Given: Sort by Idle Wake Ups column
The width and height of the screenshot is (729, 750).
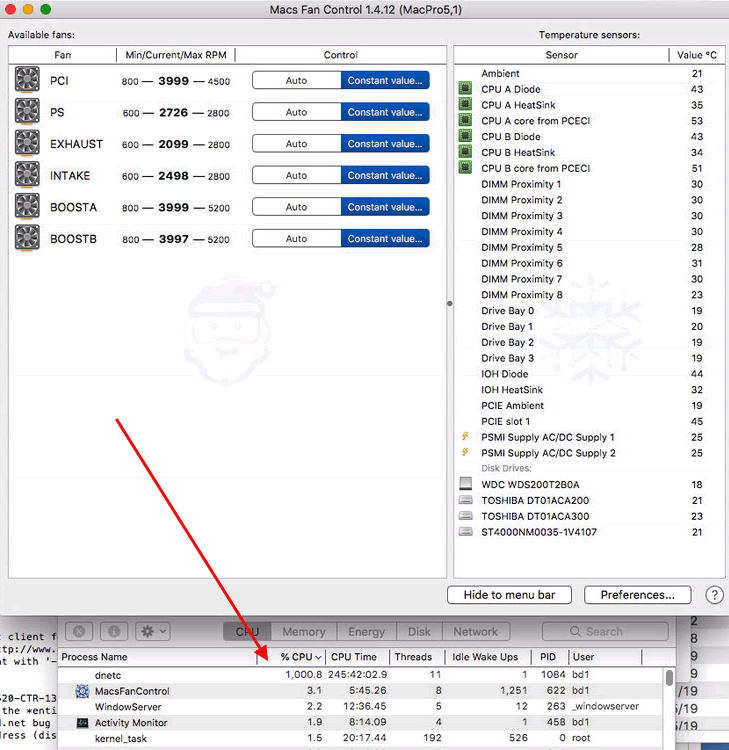Looking at the screenshot, I should [x=488, y=657].
